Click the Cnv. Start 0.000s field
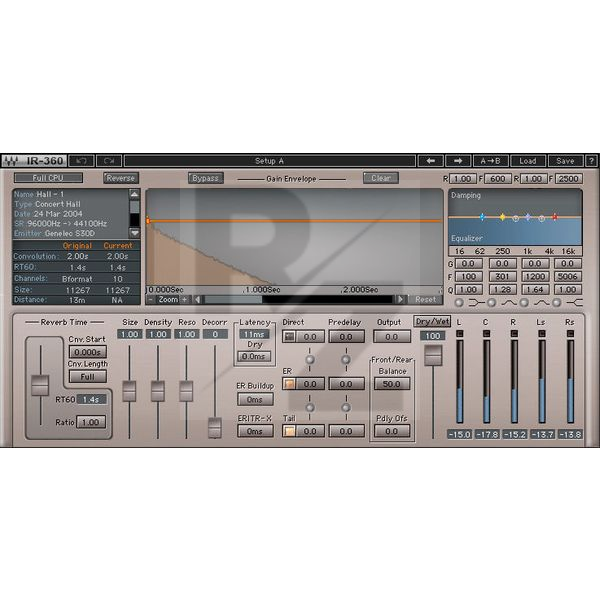 (88, 352)
